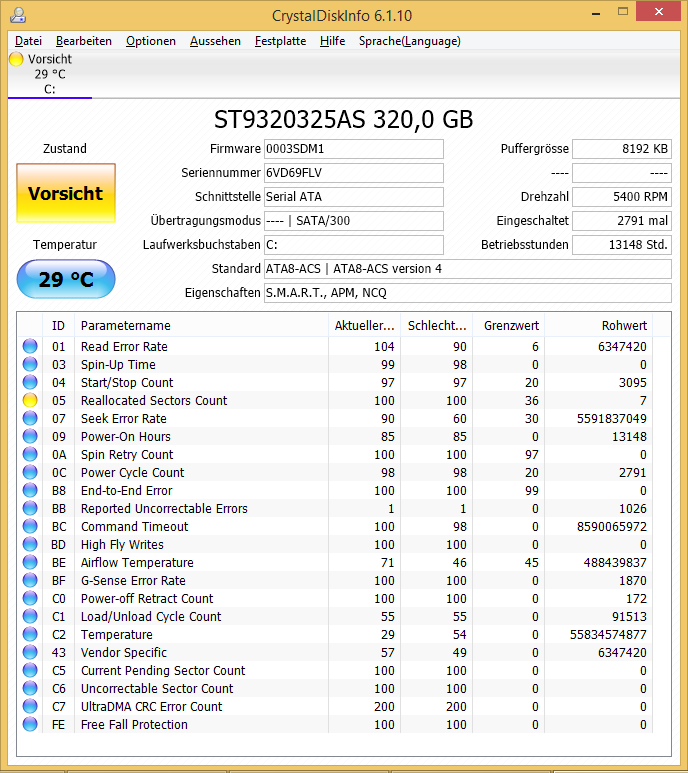
Task: Click blue status icon for Power-off Retract Count
Action: pyautogui.click(x=30, y=598)
